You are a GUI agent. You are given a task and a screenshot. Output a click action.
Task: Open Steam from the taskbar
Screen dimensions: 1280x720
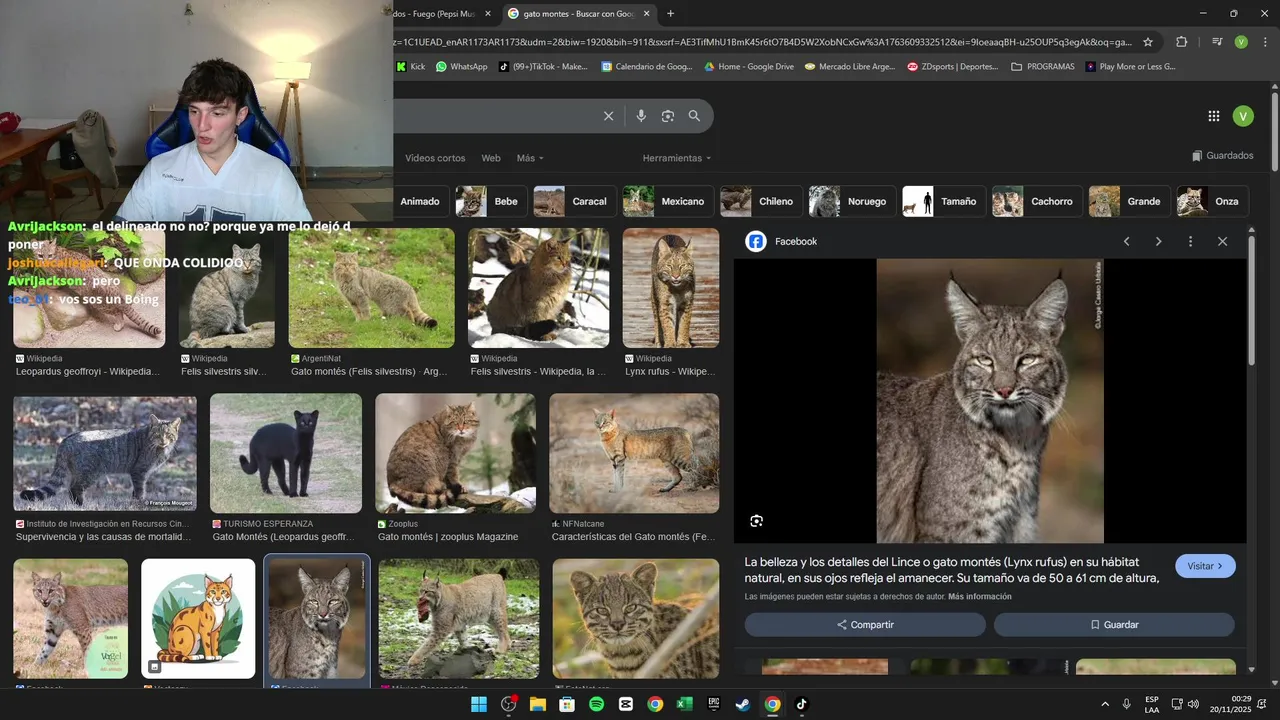pyautogui.click(x=742, y=704)
